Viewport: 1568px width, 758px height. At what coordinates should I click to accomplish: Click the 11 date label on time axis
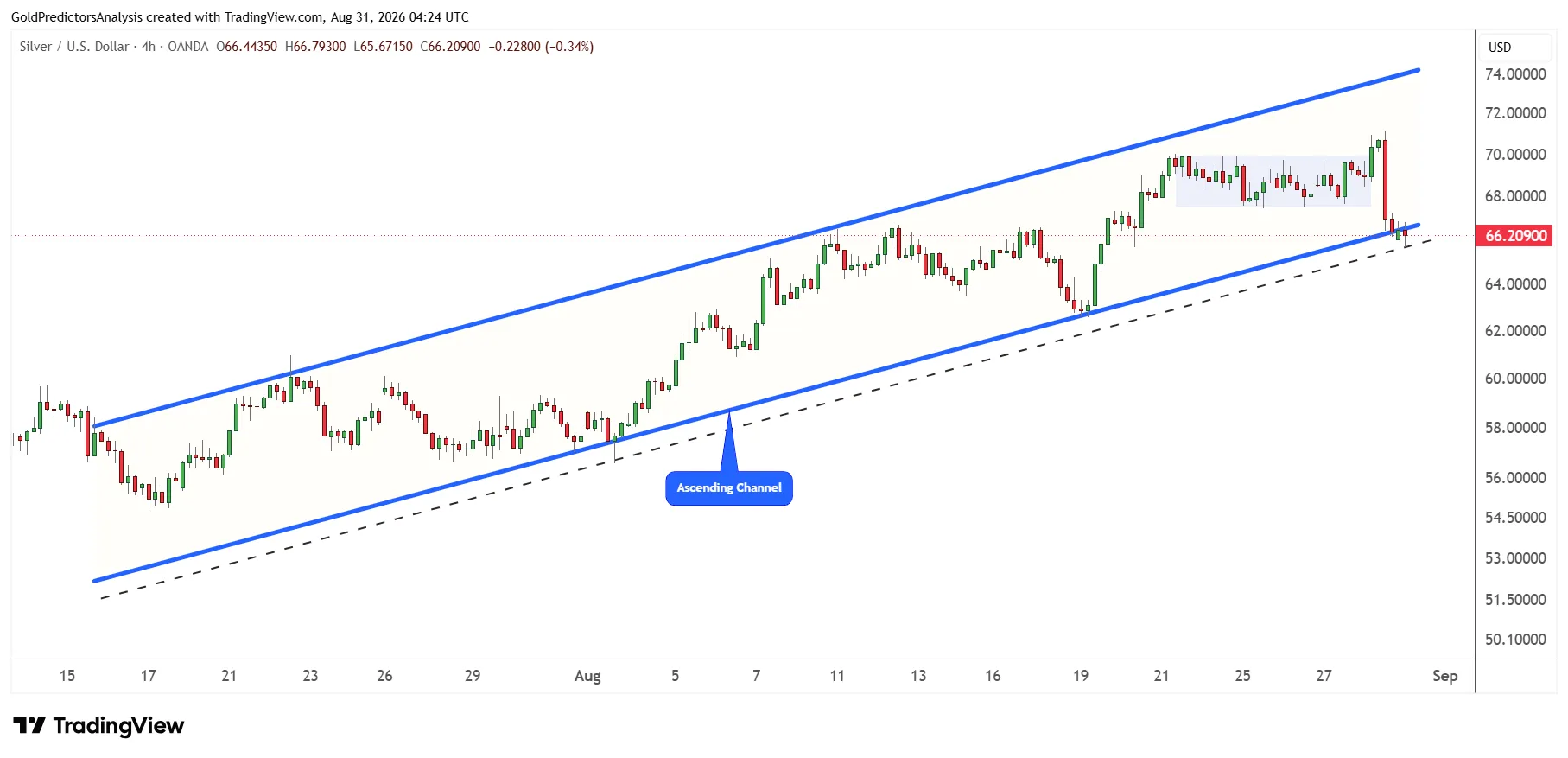point(837,676)
